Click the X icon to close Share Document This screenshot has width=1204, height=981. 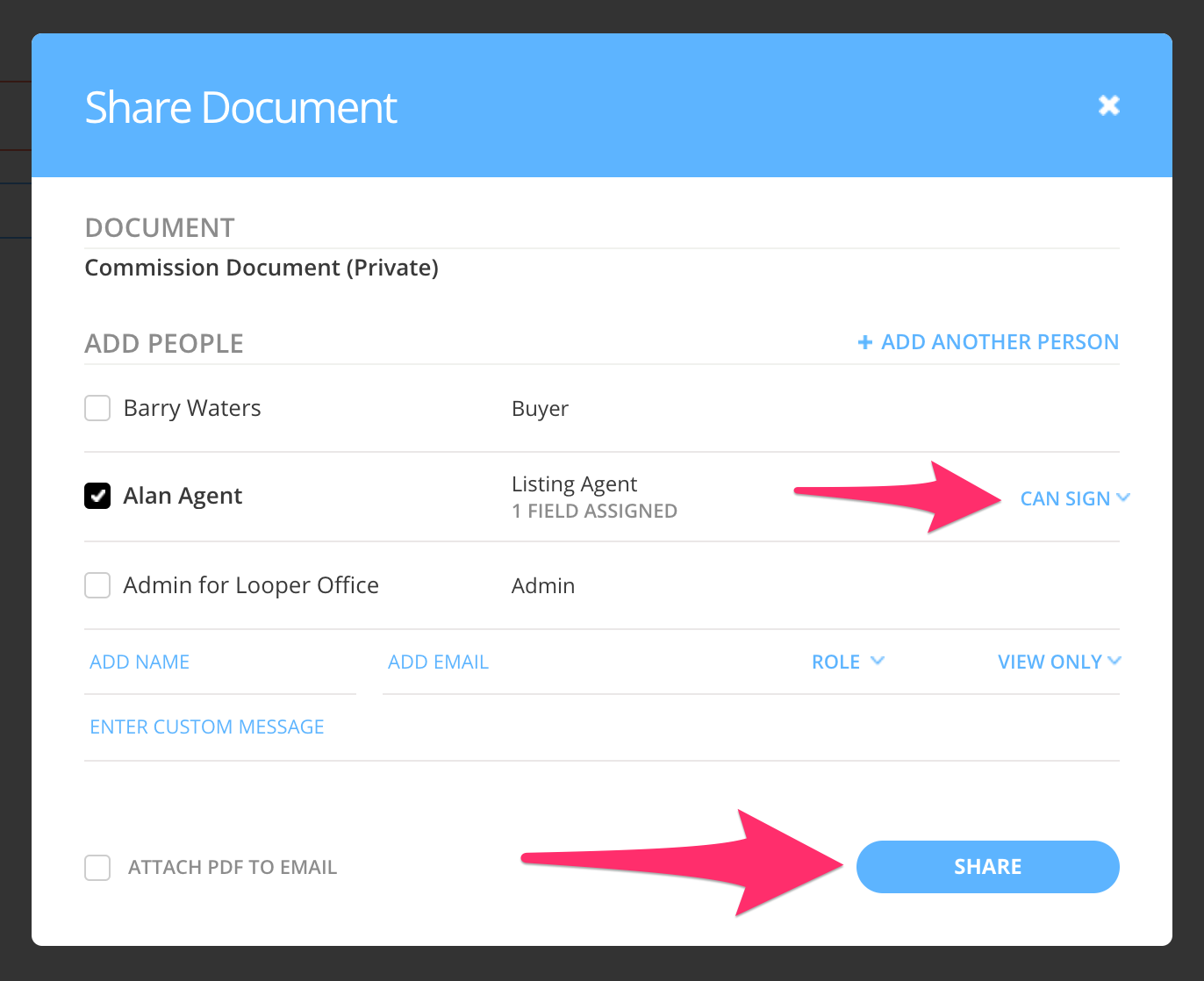click(1108, 104)
